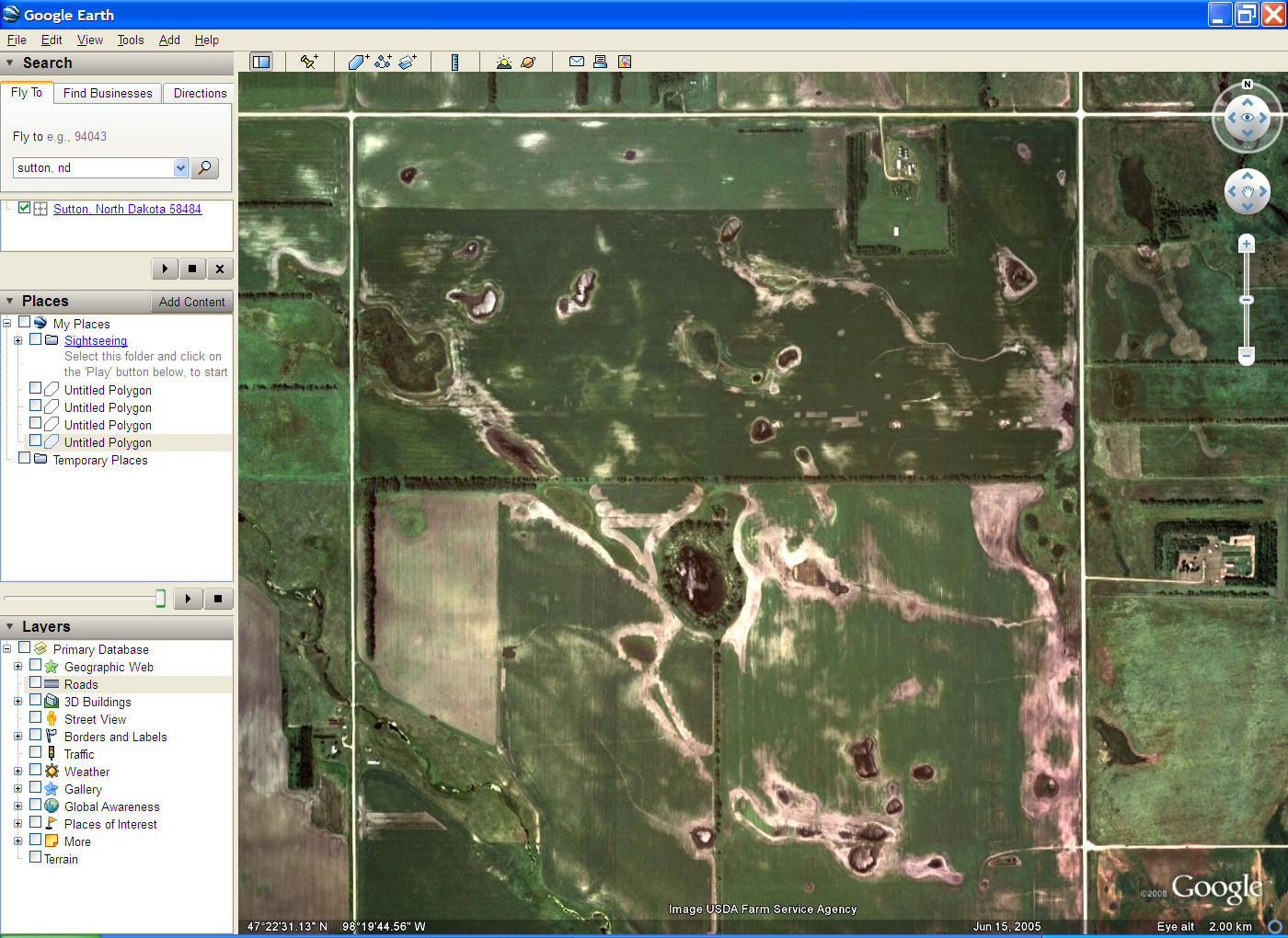
Task: Click the move joystick hand control
Action: point(1248,191)
